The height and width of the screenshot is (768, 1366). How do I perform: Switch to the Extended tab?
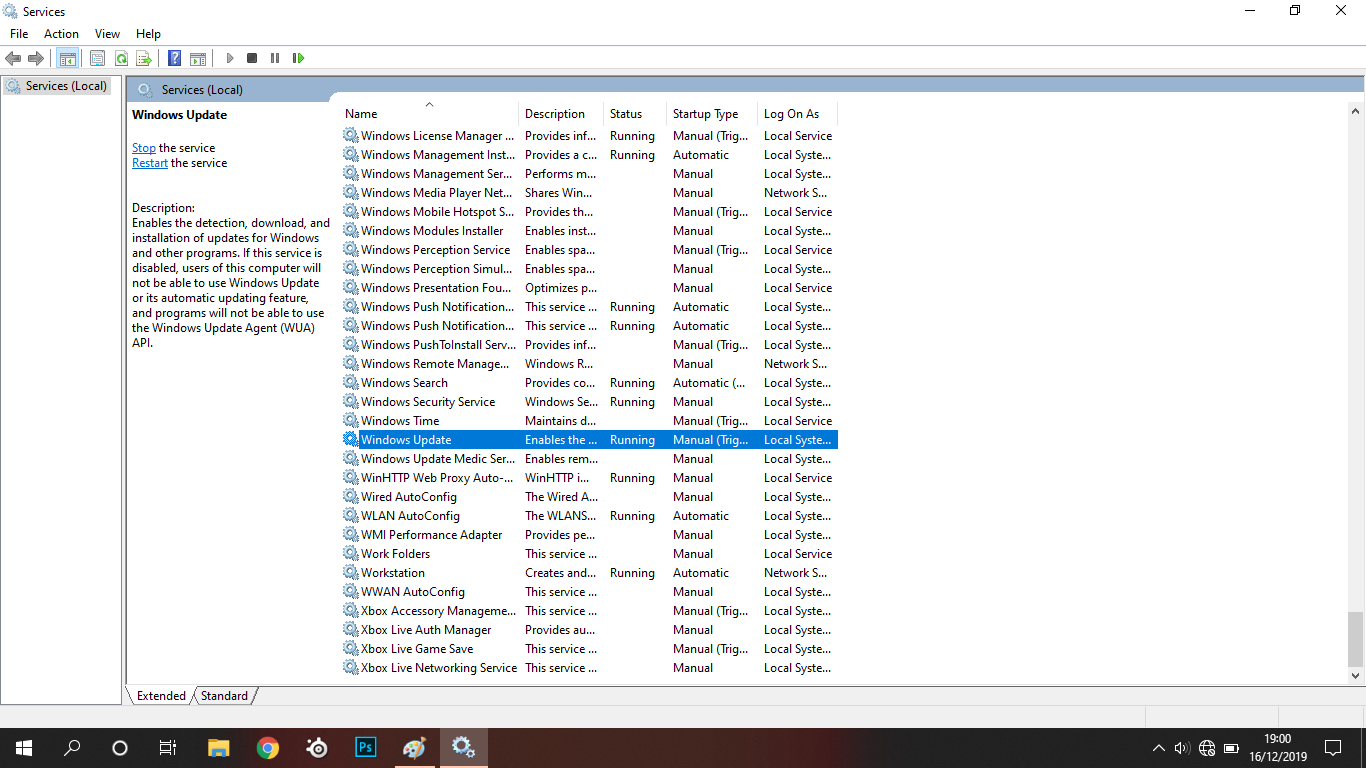click(x=161, y=695)
